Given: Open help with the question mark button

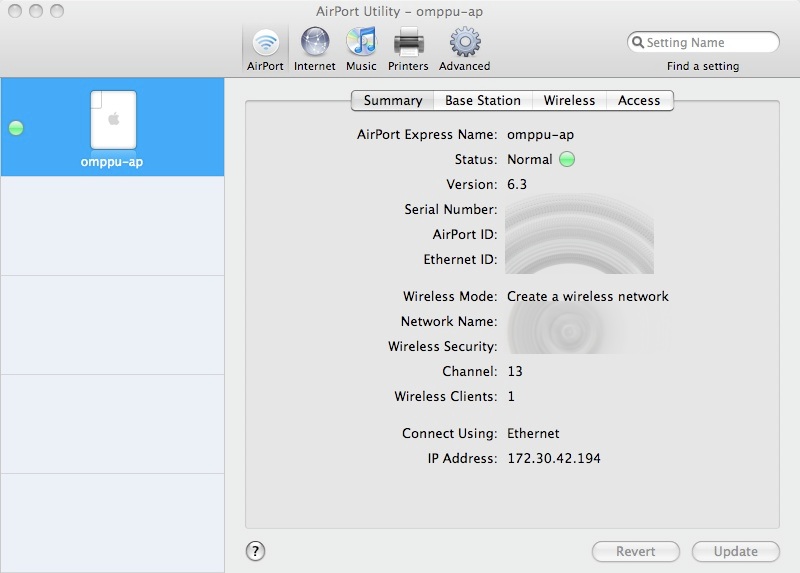Looking at the screenshot, I should click(x=255, y=551).
